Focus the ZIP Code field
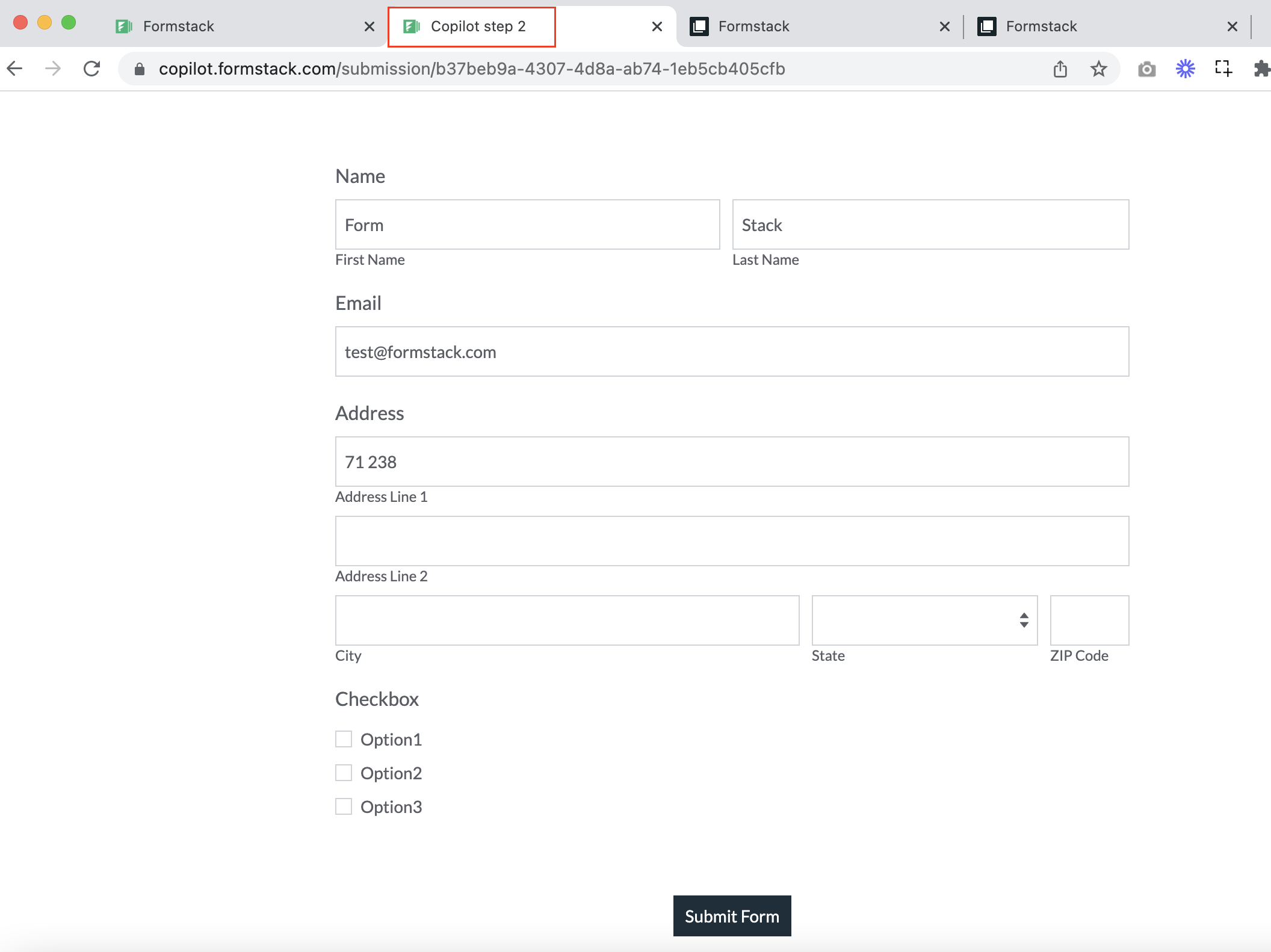 pos(1089,620)
